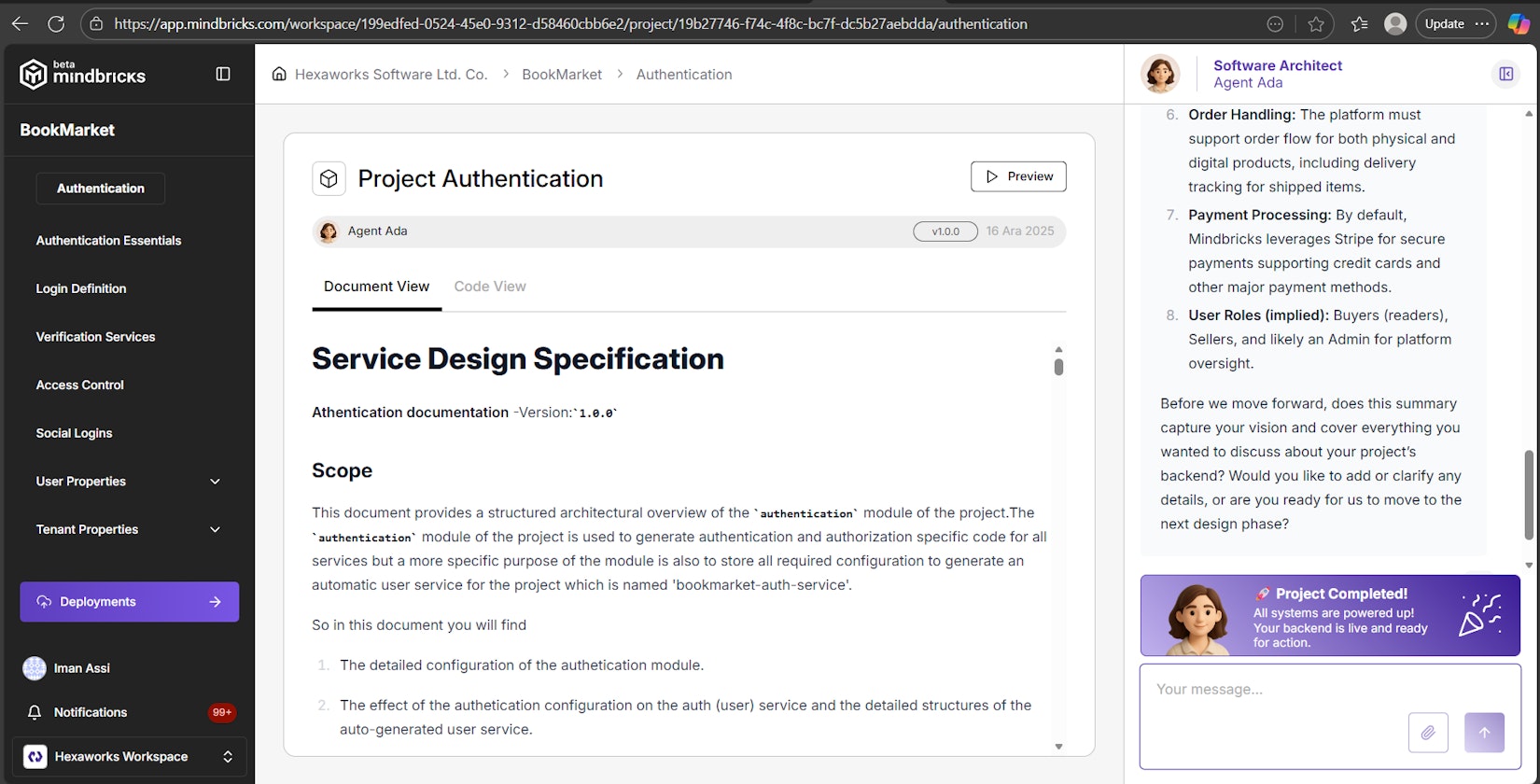The width and height of the screenshot is (1540, 784).
Task: Select the v1.0.0 version badge
Action: click(945, 231)
